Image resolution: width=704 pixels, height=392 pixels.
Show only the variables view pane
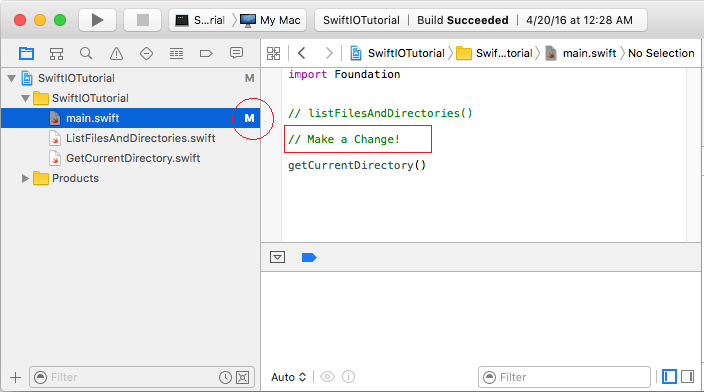point(669,376)
